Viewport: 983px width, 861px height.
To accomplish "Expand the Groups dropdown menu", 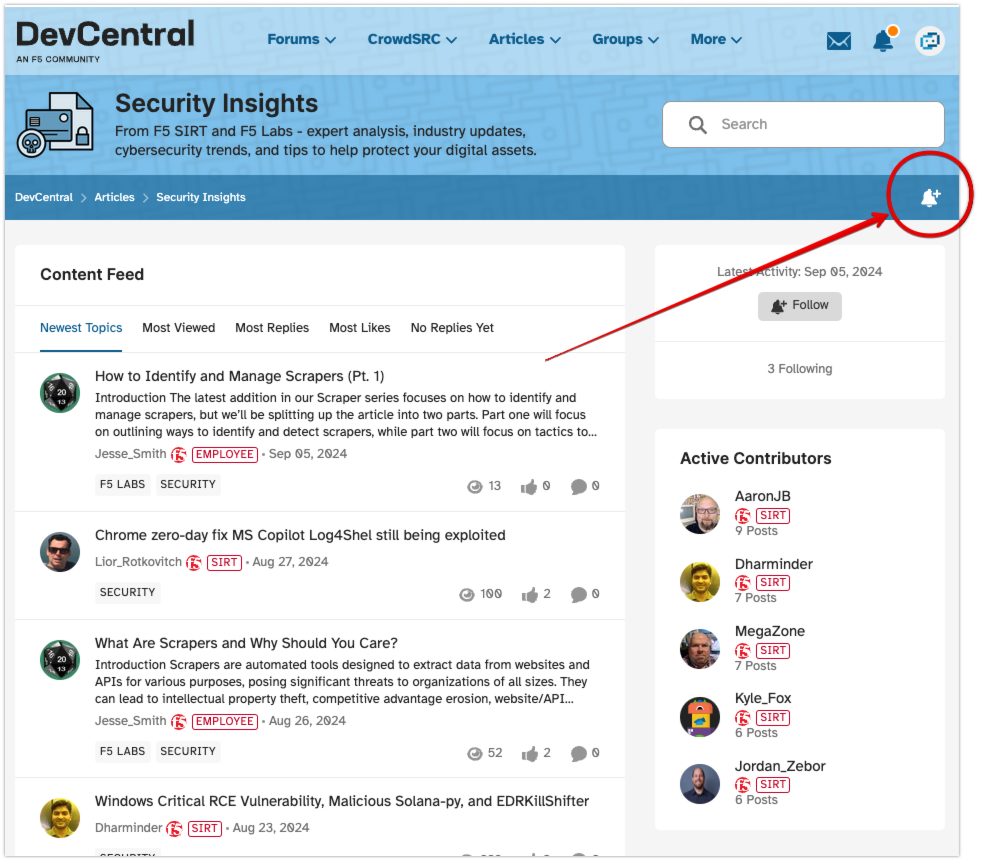I will click(625, 40).
